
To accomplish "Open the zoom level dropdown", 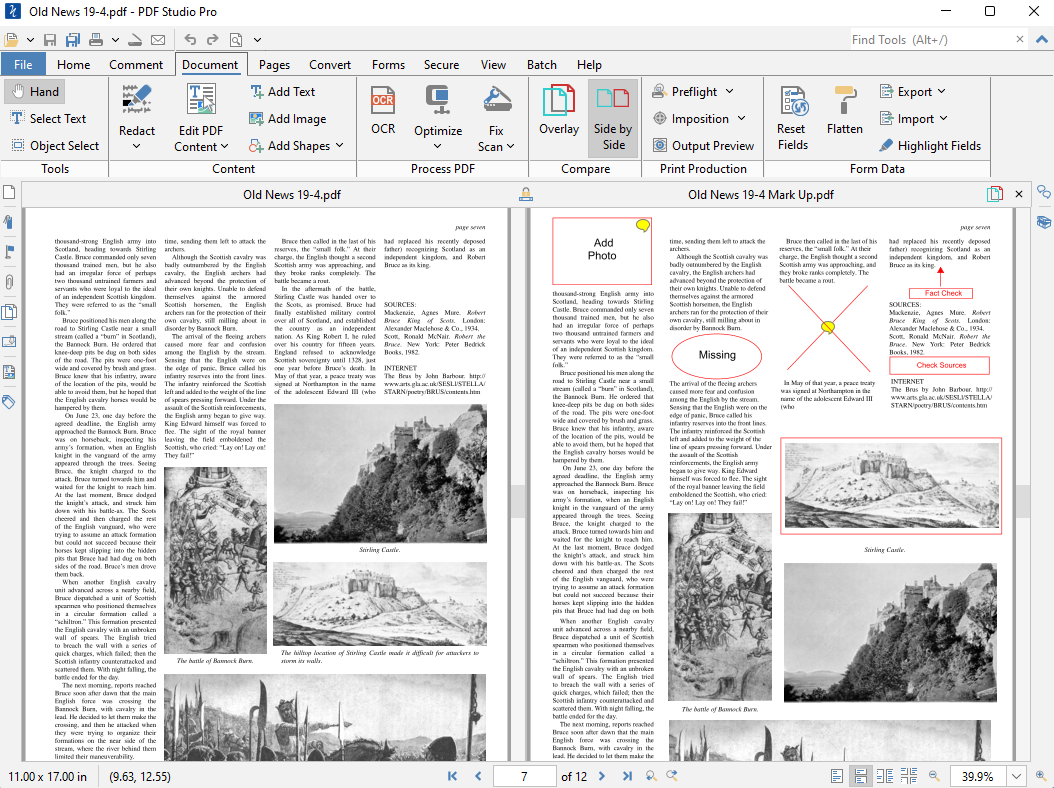I will pyautogui.click(x=1017, y=776).
